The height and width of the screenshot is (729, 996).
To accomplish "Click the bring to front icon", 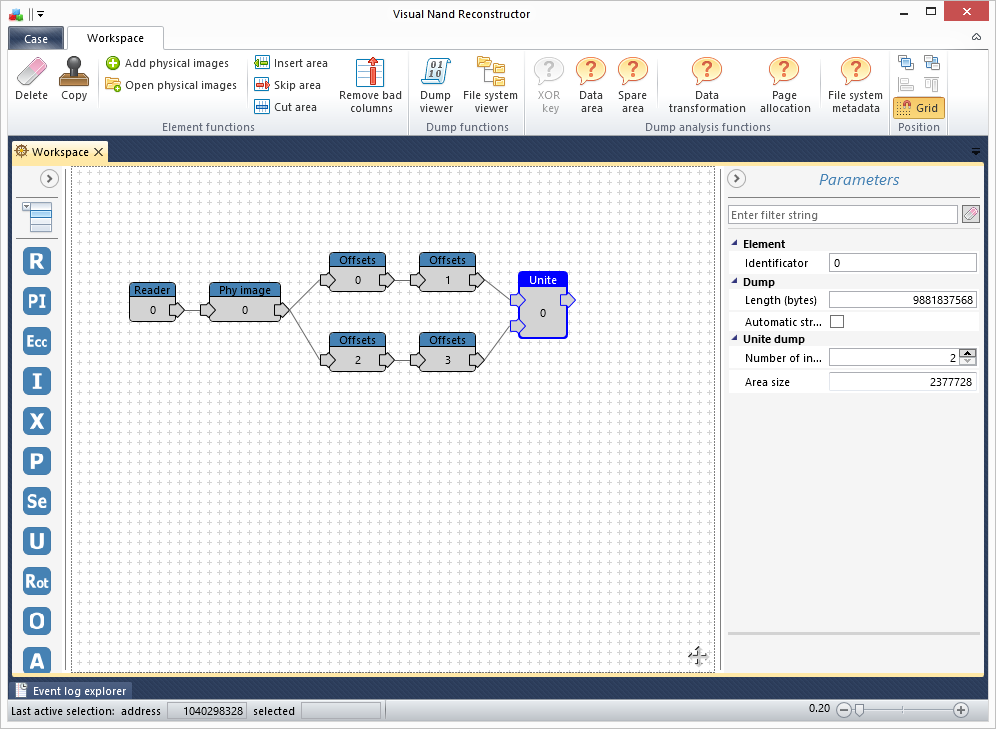I will 906,62.
